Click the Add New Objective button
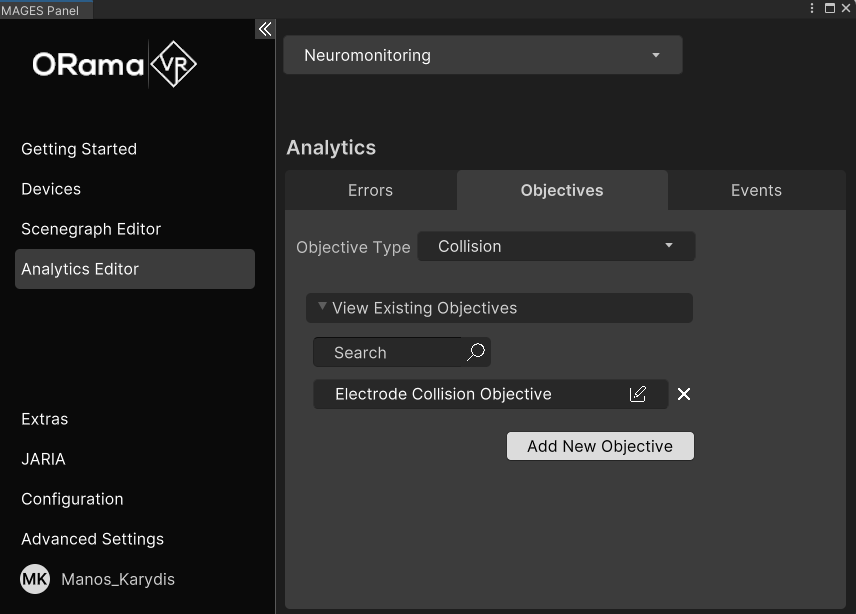Image resolution: width=856 pixels, height=614 pixels. coord(599,446)
